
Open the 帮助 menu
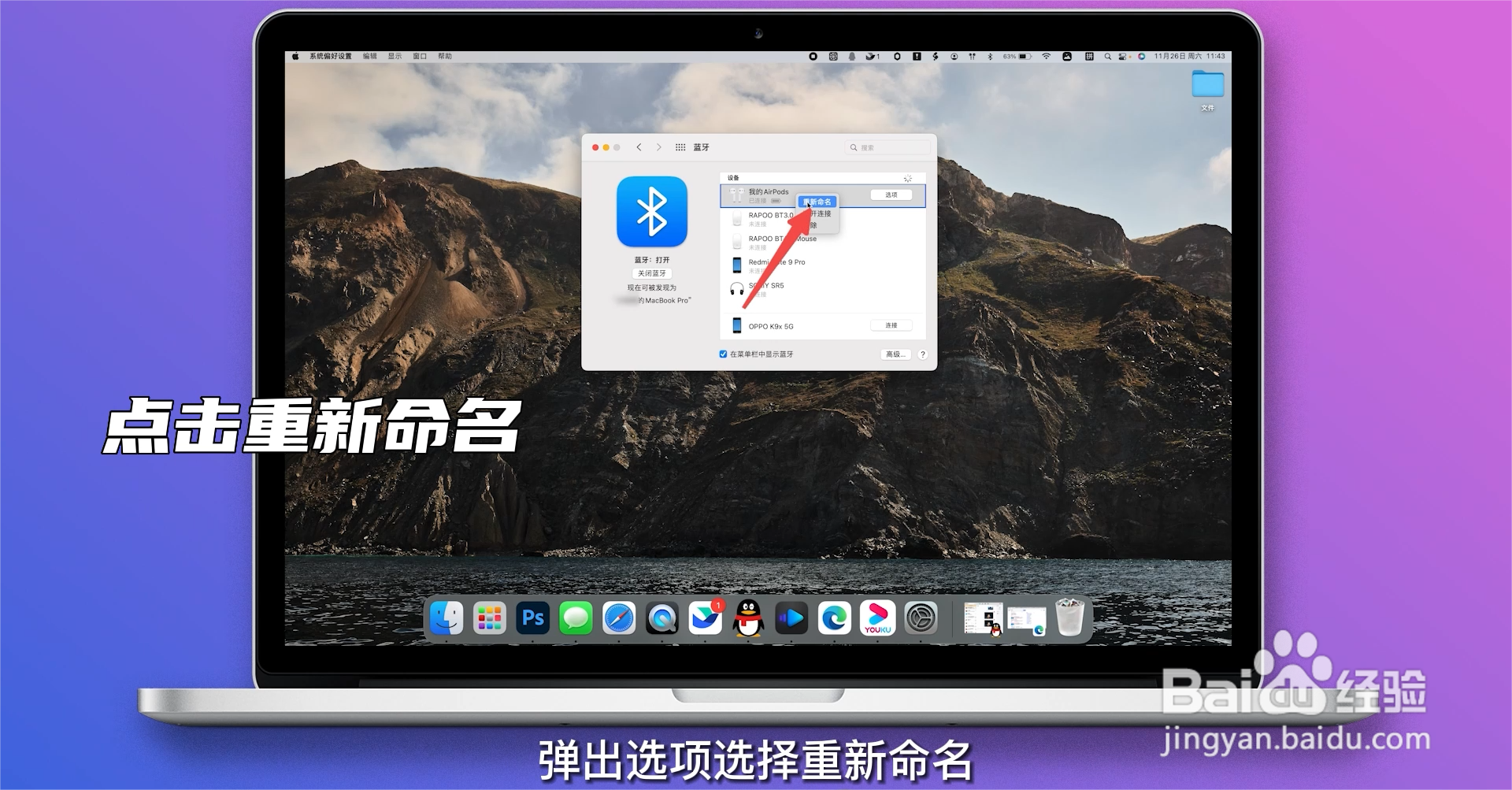pos(445,57)
